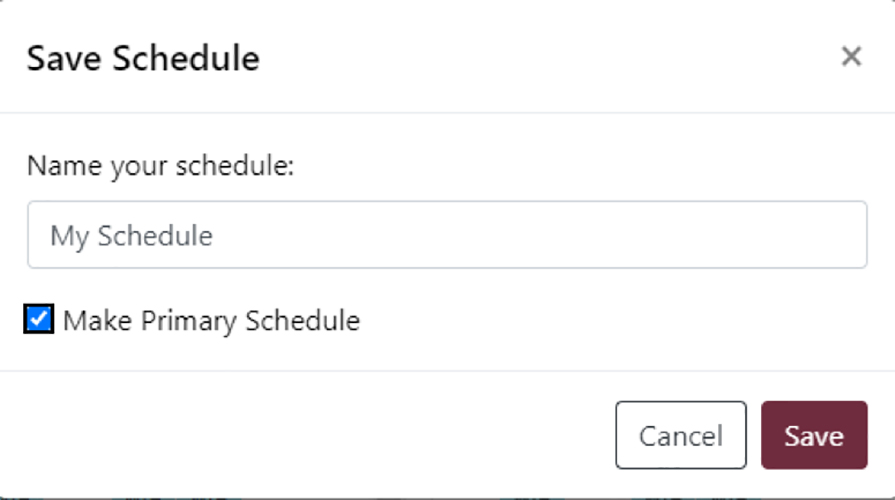Image resolution: width=895 pixels, height=500 pixels.
Task: Save the schedule
Action: pos(813,435)
